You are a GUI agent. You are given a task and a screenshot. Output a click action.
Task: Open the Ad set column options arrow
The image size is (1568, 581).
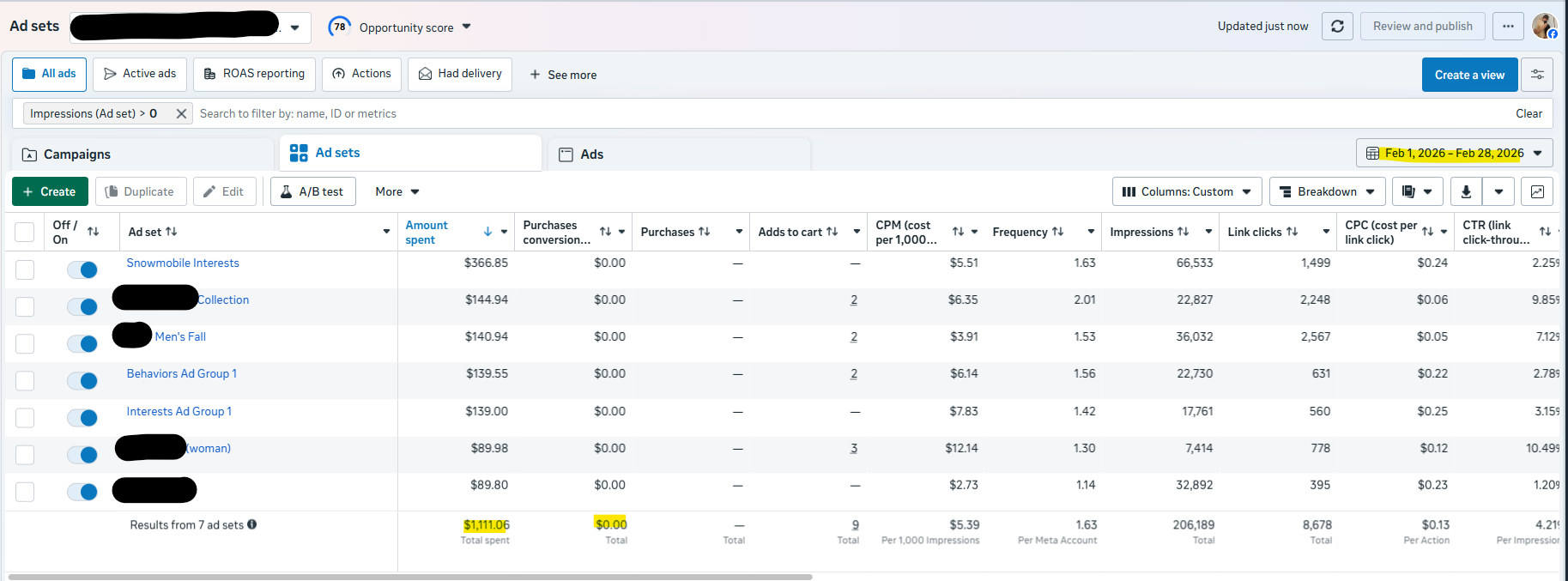(386, 232)
